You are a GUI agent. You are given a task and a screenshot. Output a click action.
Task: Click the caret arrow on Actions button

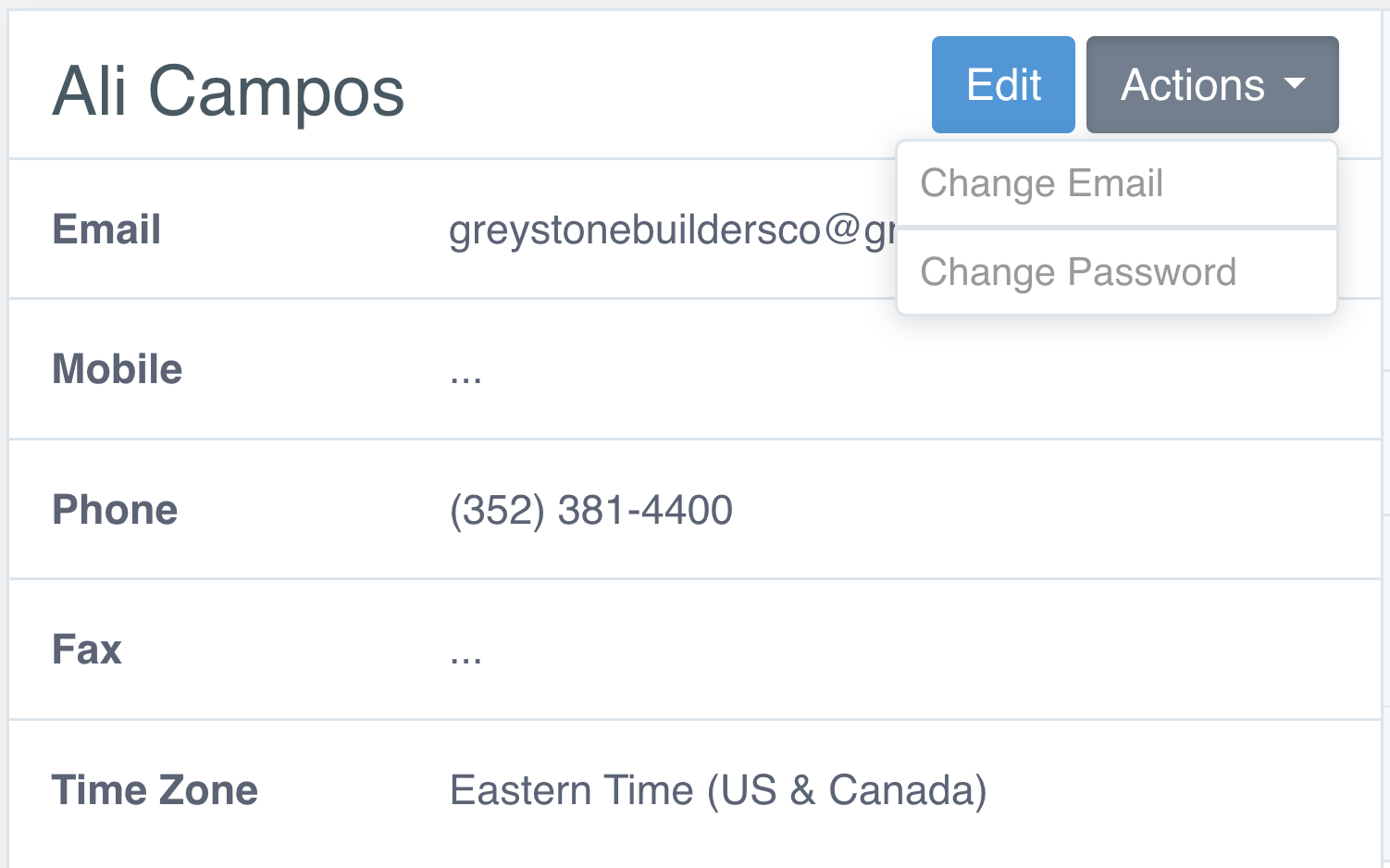1296,84
